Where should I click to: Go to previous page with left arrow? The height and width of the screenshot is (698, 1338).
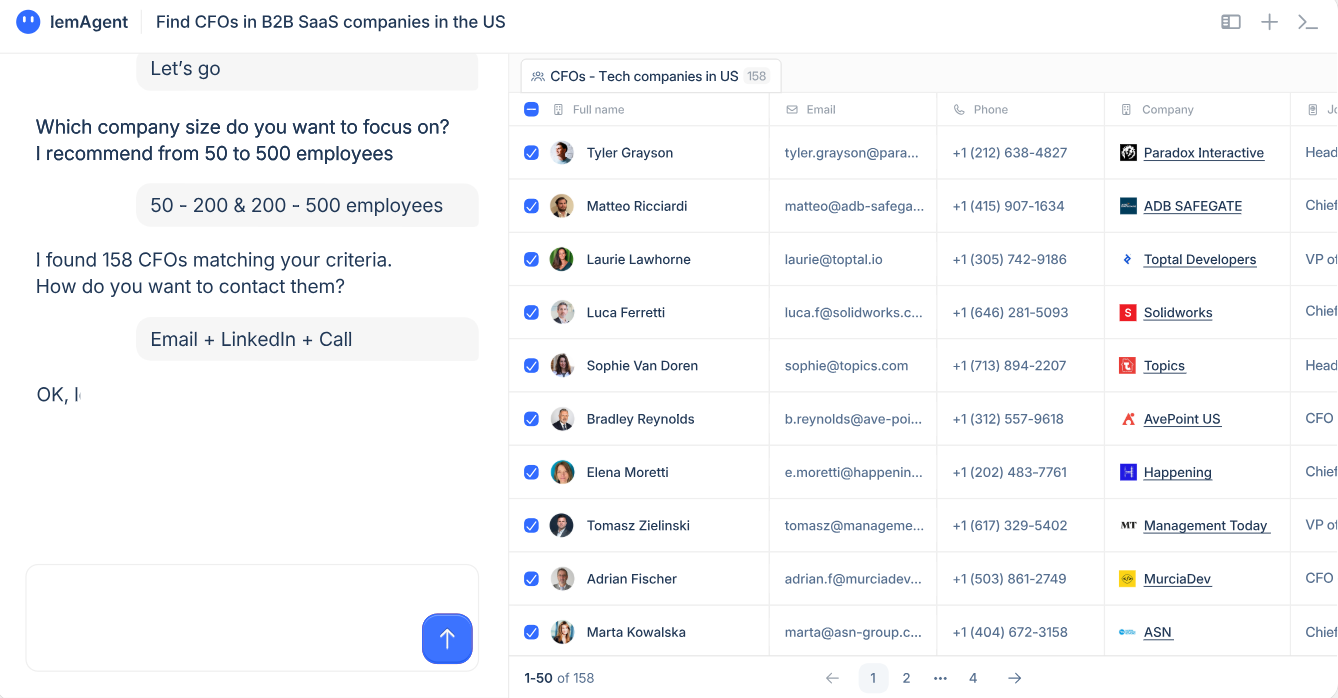[832, 678]
